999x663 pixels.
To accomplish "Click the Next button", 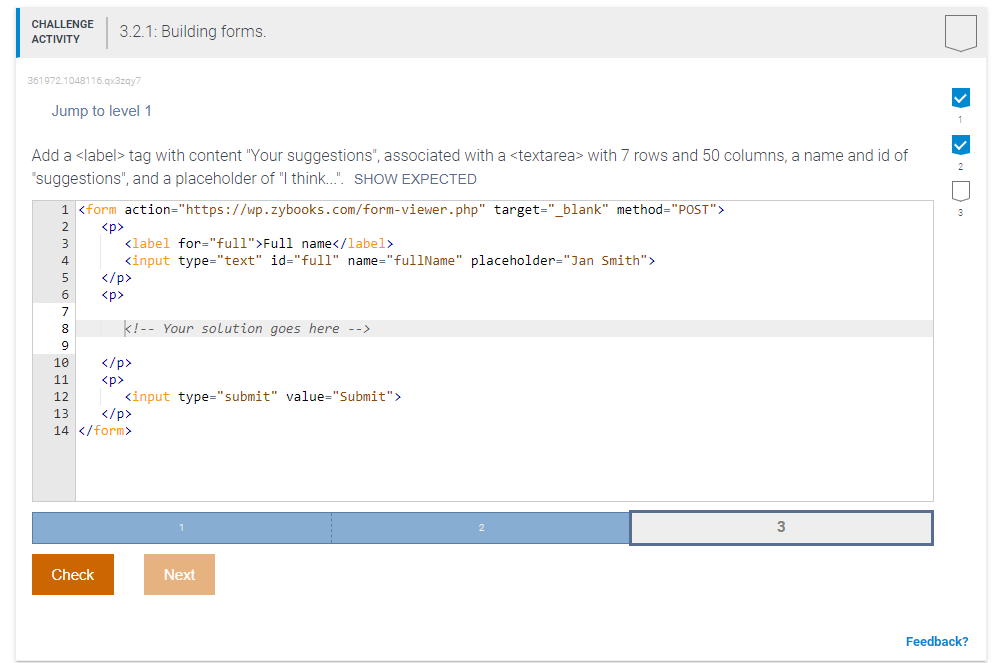I will (179, 574).
